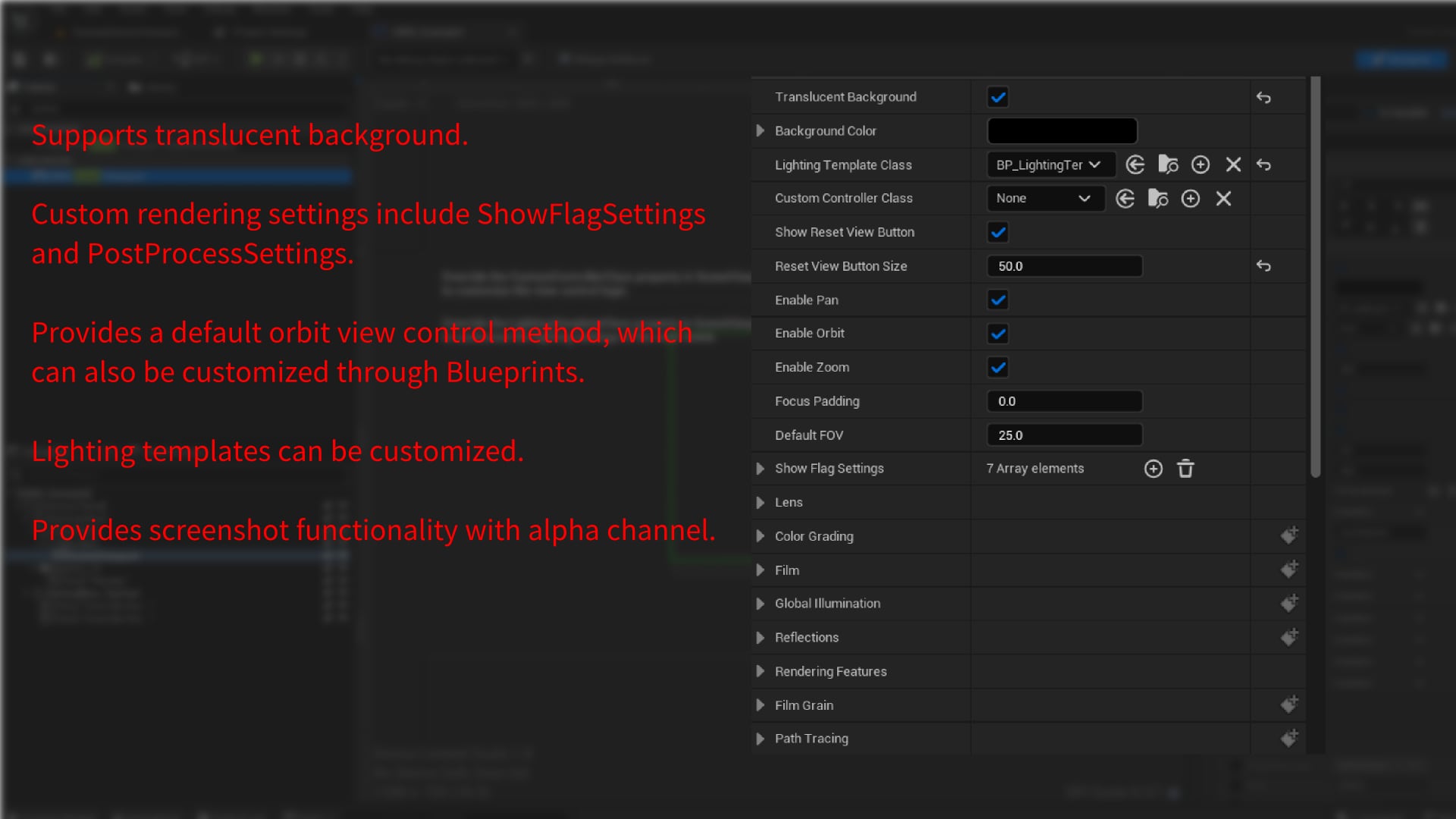
Task: Click the Global Illumination override icon
Action: pos(1289,603)
